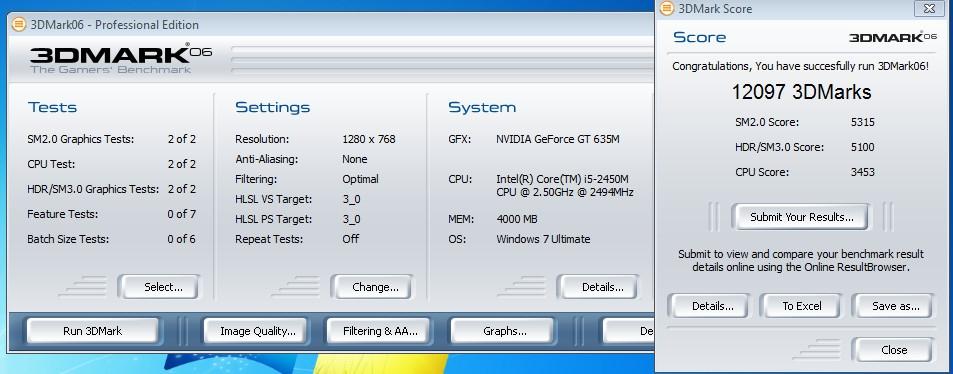953x374 pixels.
Task: Click the Filtering value 'Optimal'
Action: click(x=360, y=179)
